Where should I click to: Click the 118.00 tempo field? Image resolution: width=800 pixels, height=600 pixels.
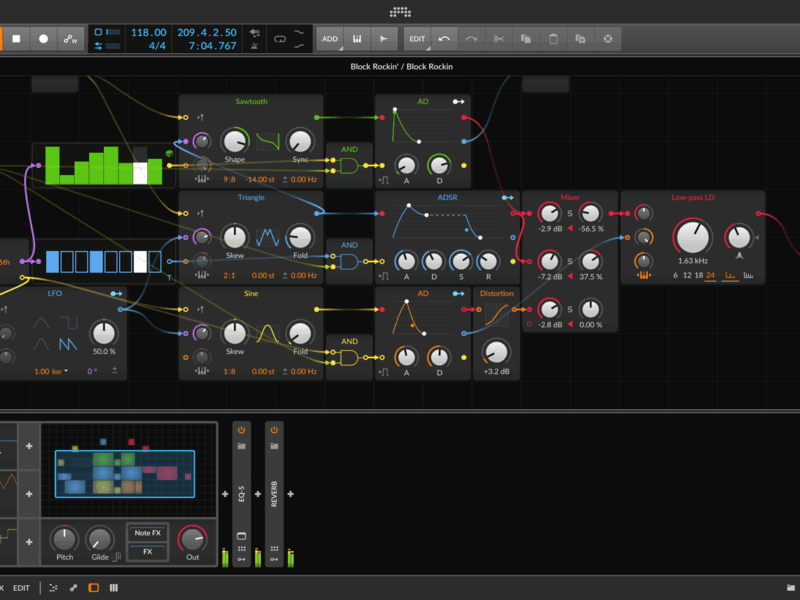tap(148, 32)
